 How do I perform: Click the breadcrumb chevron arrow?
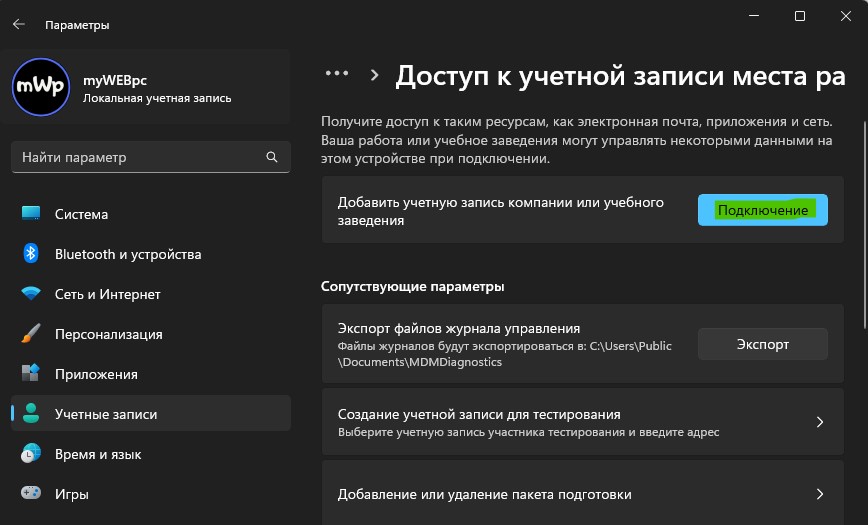pyautogui.click(x=375, y=75)
